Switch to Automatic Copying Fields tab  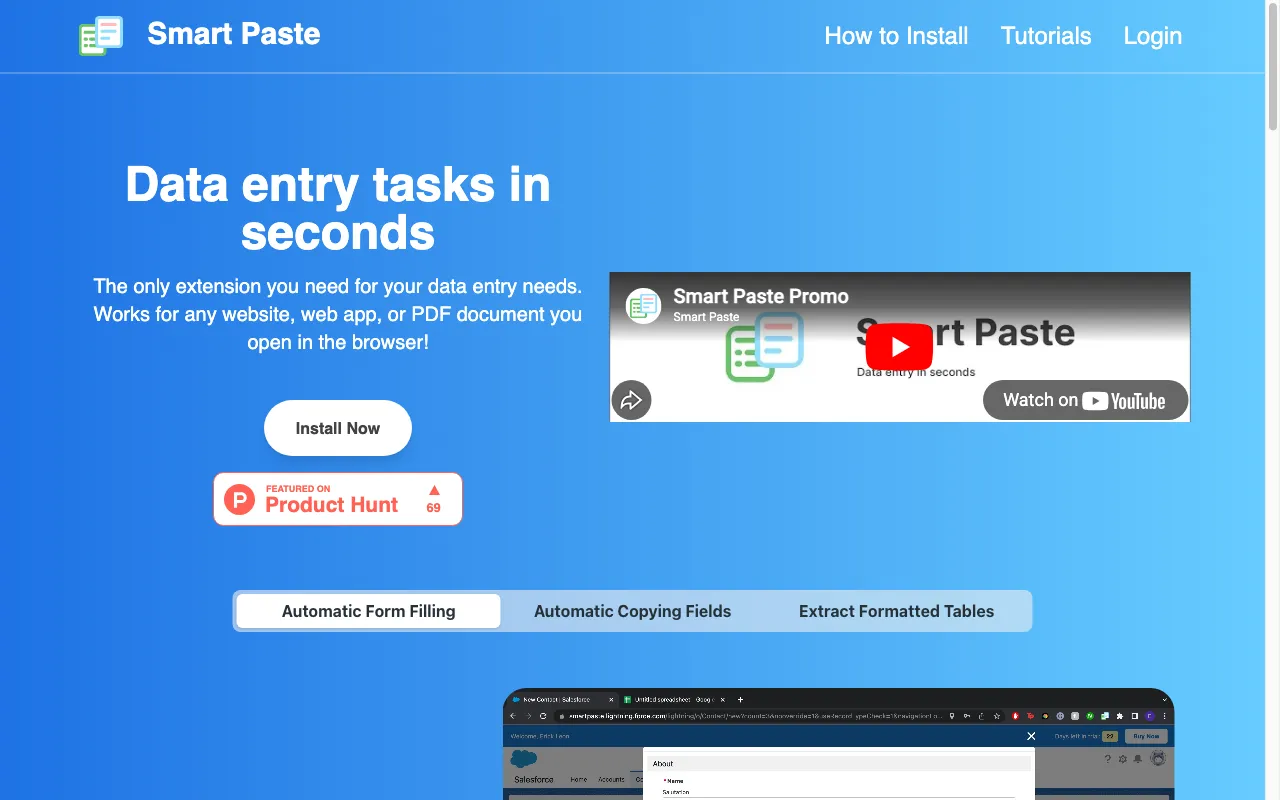click(x=633, y=611)
